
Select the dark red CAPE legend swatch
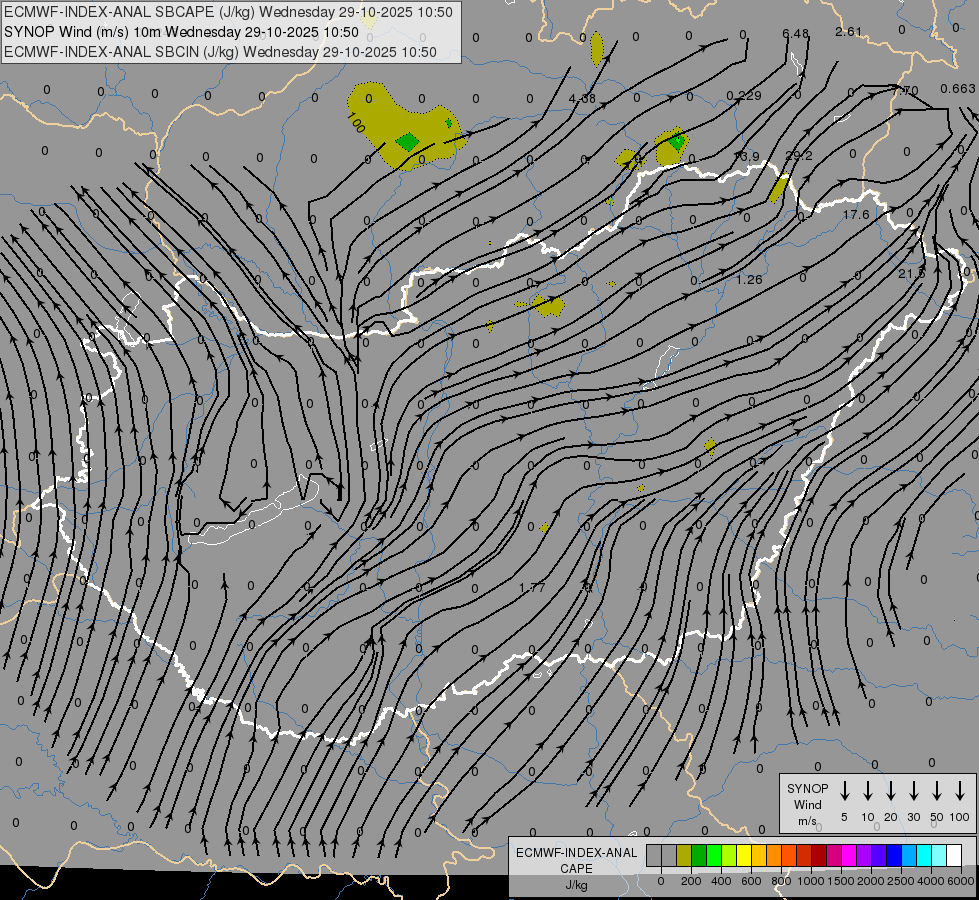point(819,856)
